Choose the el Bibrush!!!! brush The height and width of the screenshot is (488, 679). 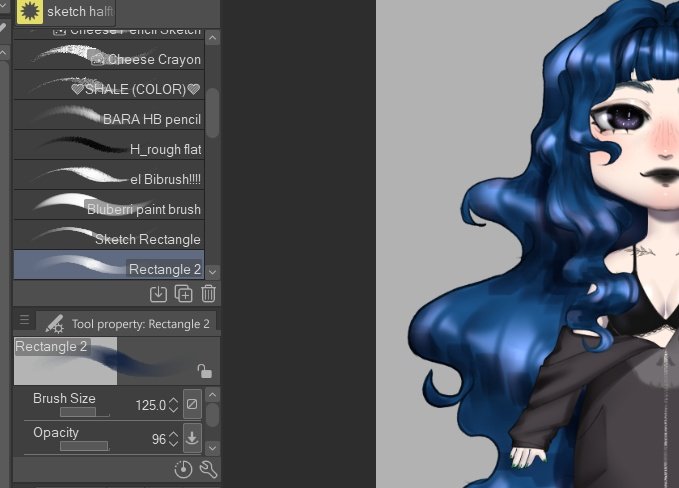pyautogui.click(x=109, y=175)
